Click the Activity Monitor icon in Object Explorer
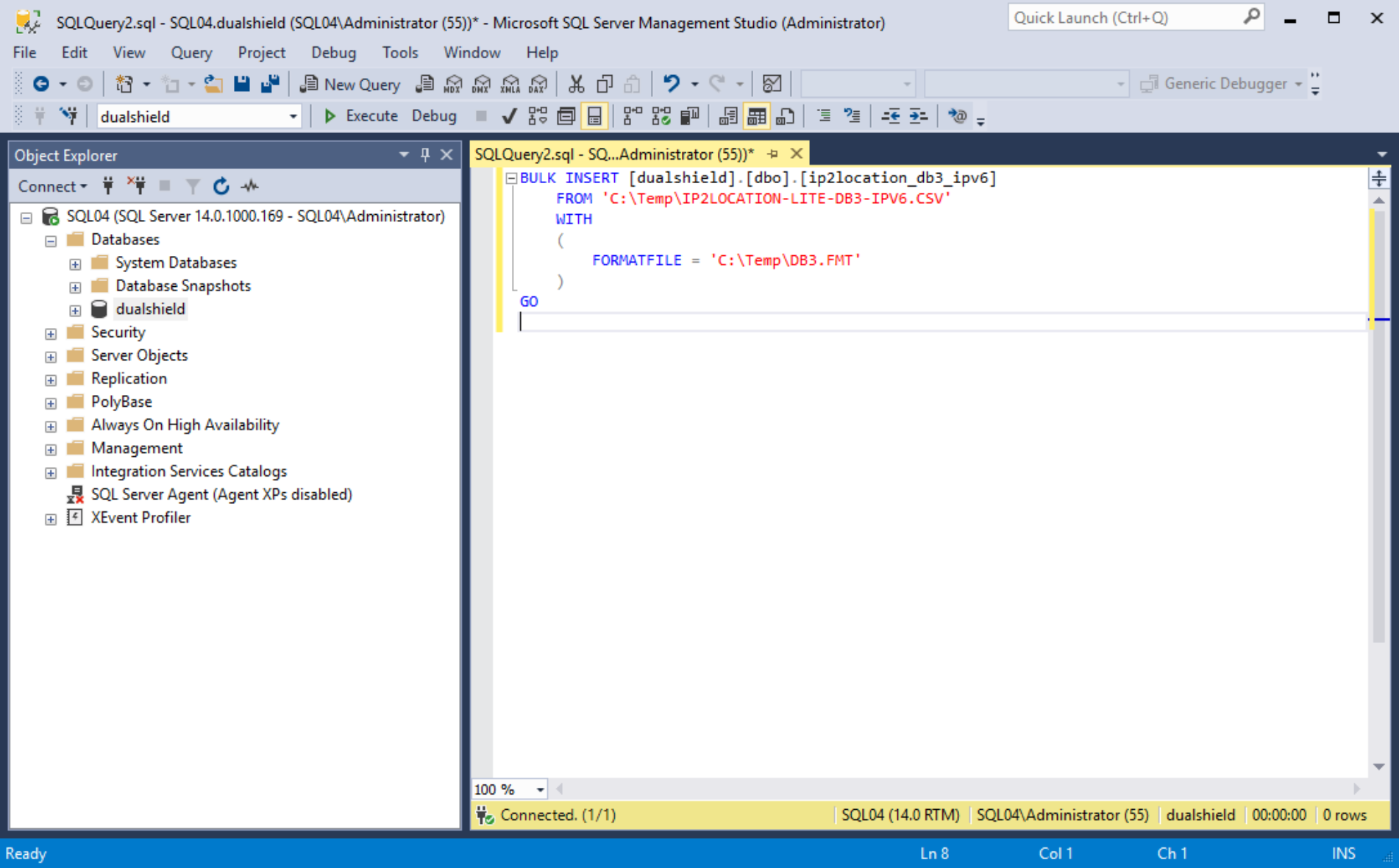Image resolution: width=1399 pixels, height=868 pixels. pos(250,186)
